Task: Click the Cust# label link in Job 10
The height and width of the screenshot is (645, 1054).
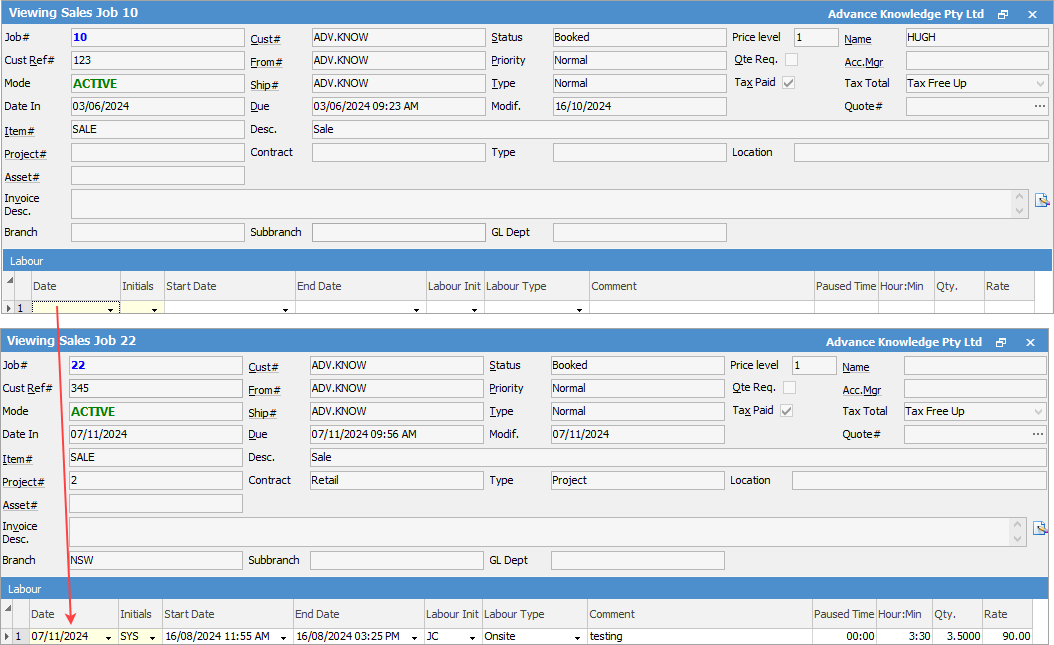Action: click(265, 39)
